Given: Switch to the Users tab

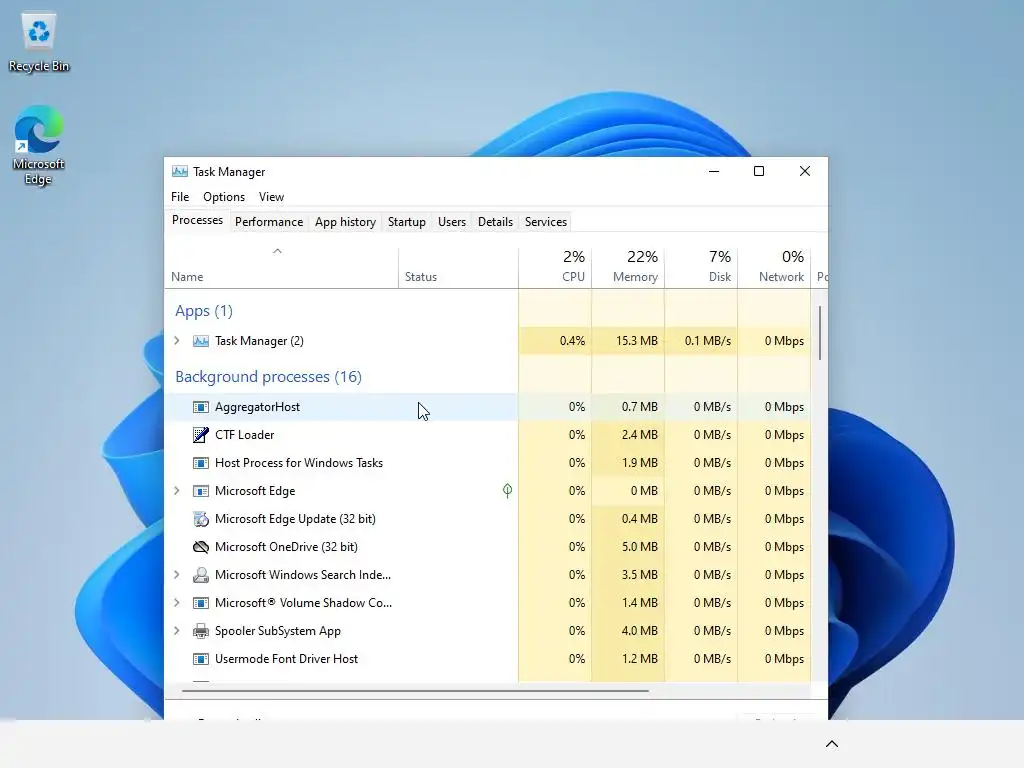Looking at the screenshot, I should [452, 222].
